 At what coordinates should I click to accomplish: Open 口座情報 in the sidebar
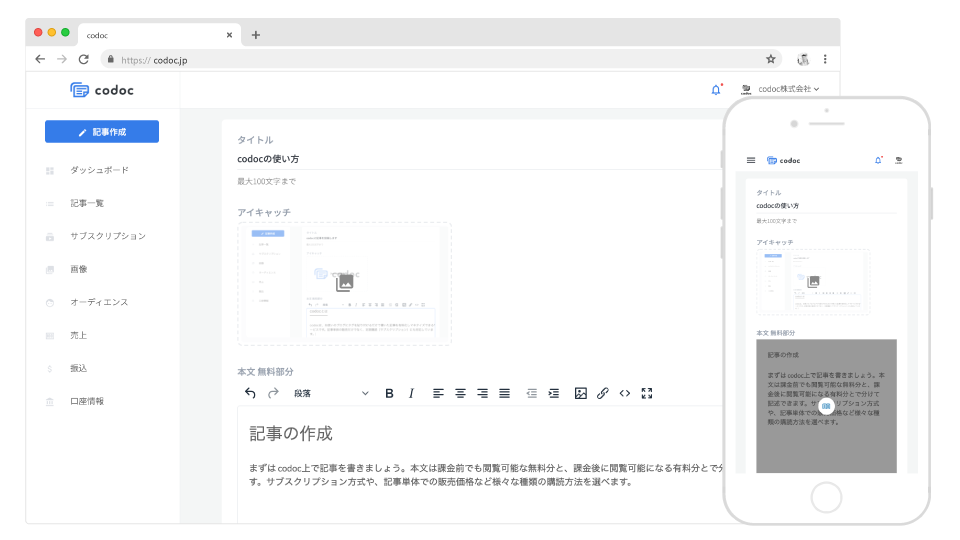87,402
